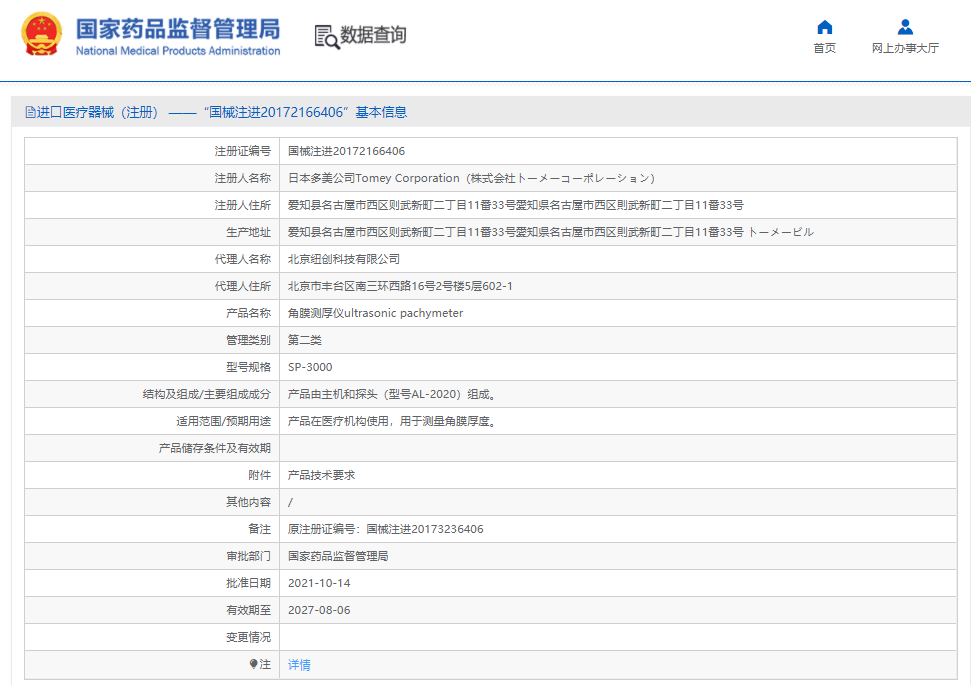This screenshot has width=971, height=685.
Task: Click the 生产地址 row label
Action: [x=248, y=232]
